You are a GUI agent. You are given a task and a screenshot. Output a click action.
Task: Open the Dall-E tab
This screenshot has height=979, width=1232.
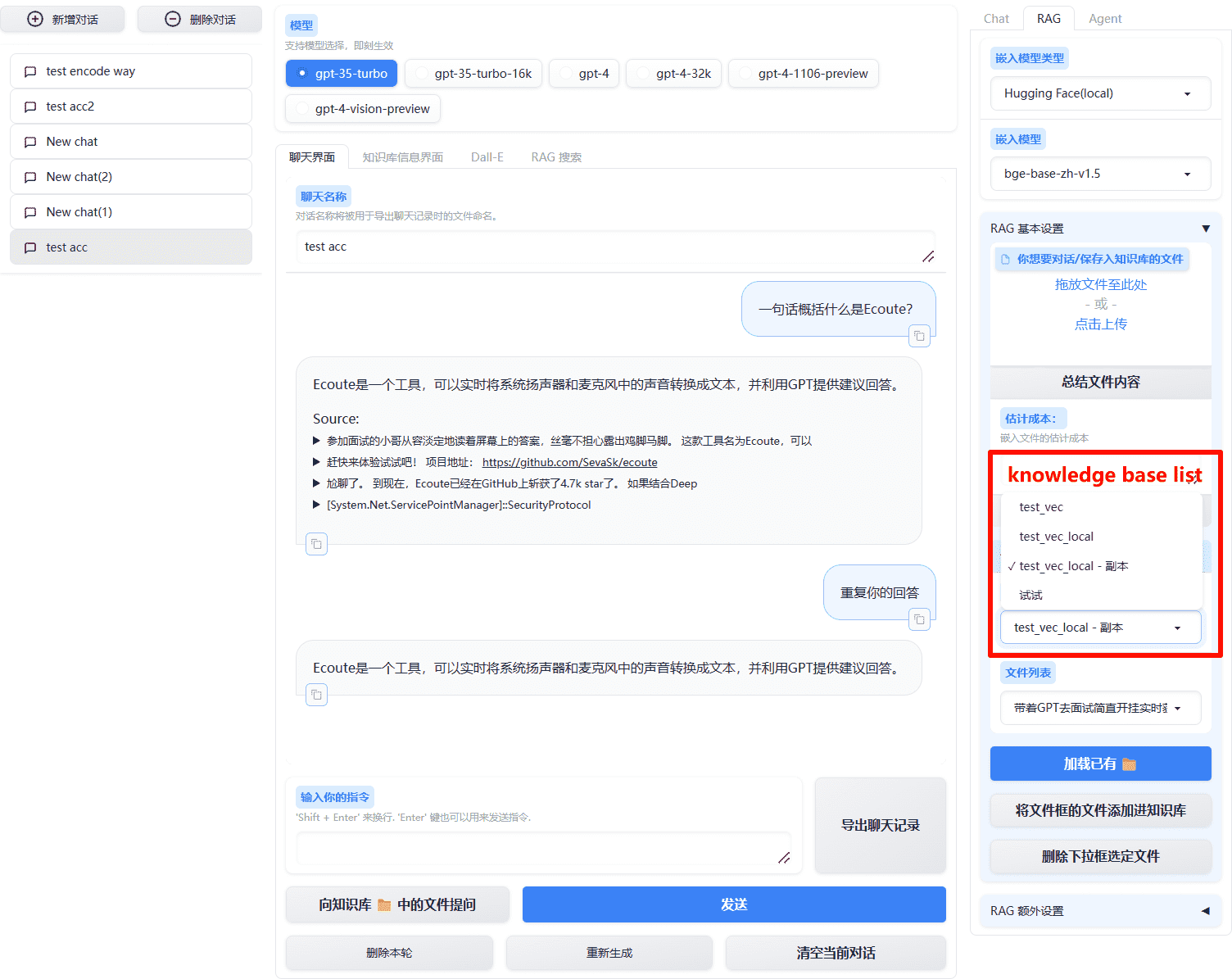(x=487, y=157)
